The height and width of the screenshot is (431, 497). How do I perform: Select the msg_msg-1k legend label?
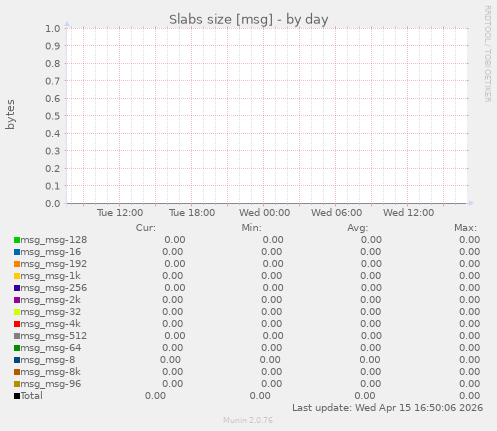coord(50,276)
